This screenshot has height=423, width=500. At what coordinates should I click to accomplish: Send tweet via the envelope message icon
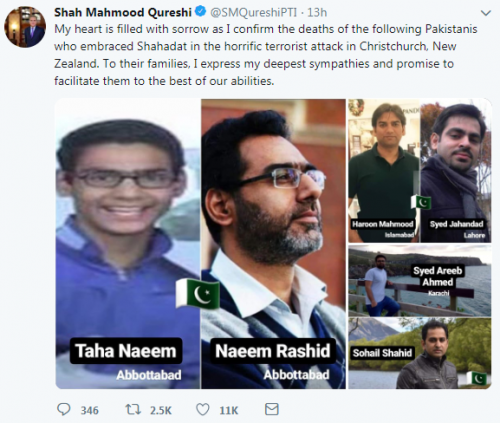tap(272, 409)
